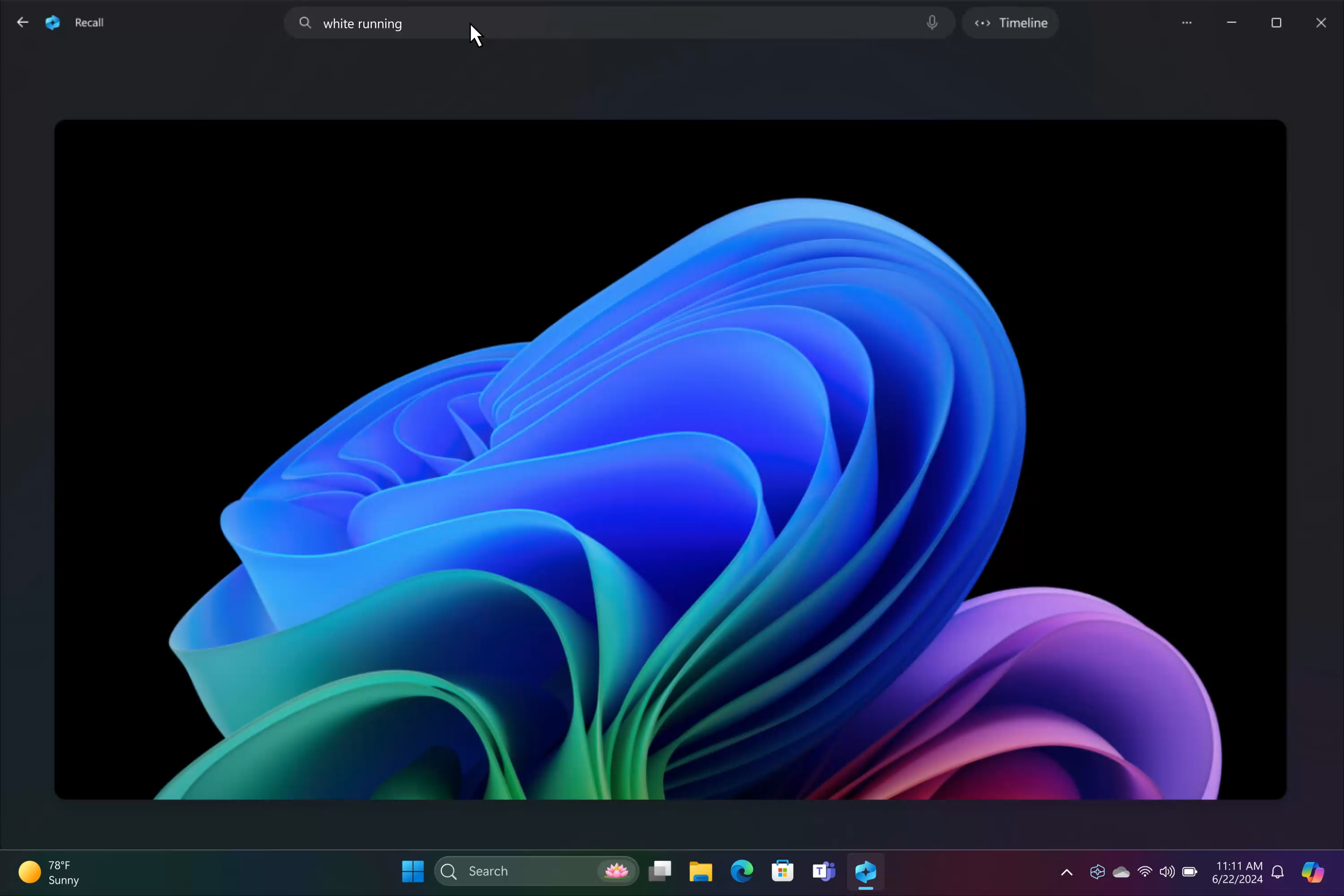Launch File Explorer from taskbar
This screenshot has width=1344, height=896.
click(701, 871)
